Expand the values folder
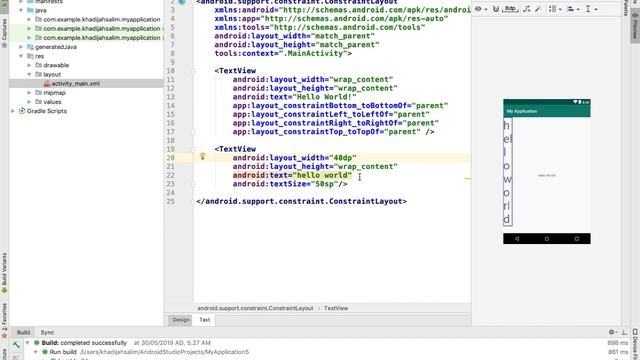Screen dimensions: 640x360 [x=29, y=102]
